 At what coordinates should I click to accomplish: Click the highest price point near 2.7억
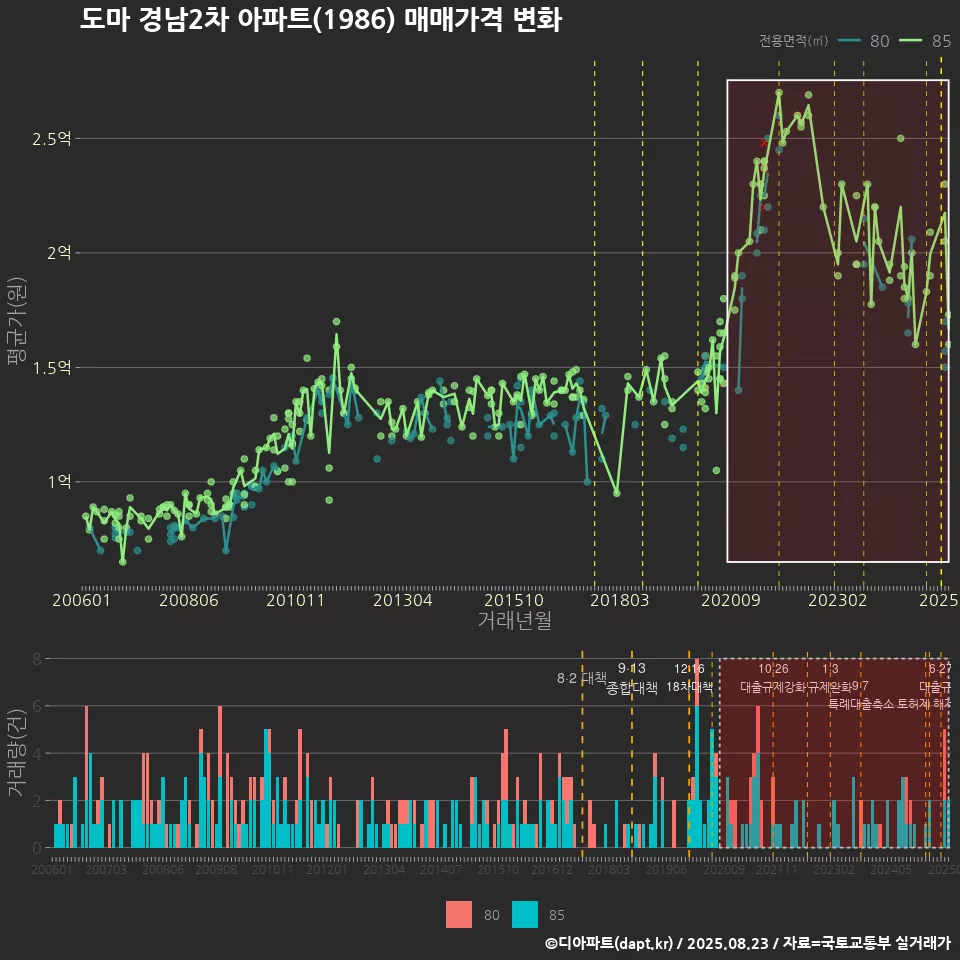[x=779, y=93]
